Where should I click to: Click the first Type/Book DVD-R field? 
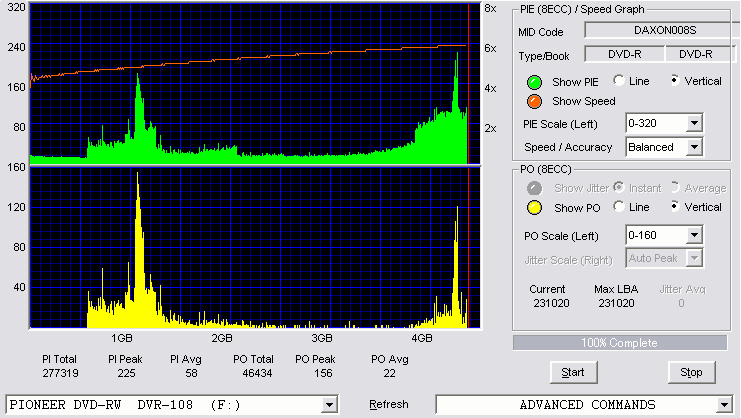point(625,54)
